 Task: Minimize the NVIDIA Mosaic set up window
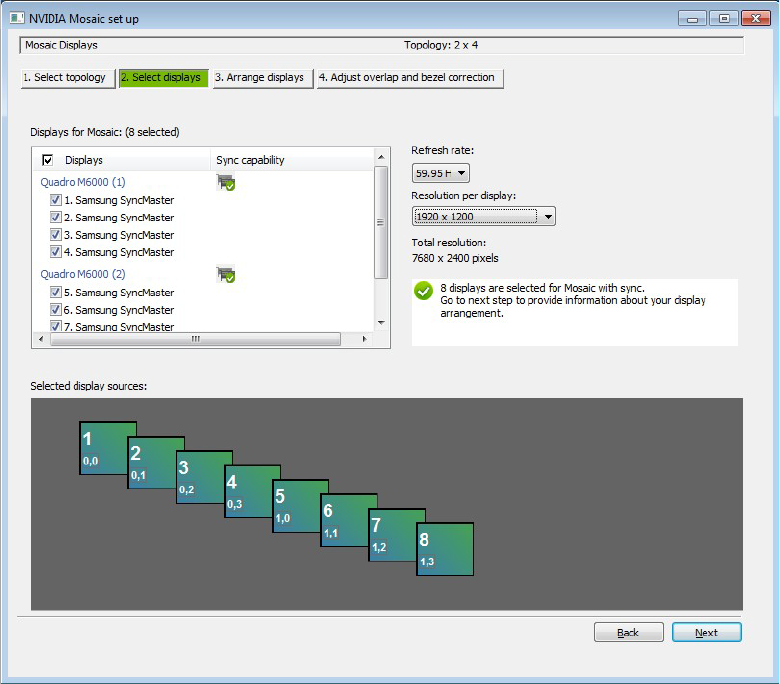692,18
